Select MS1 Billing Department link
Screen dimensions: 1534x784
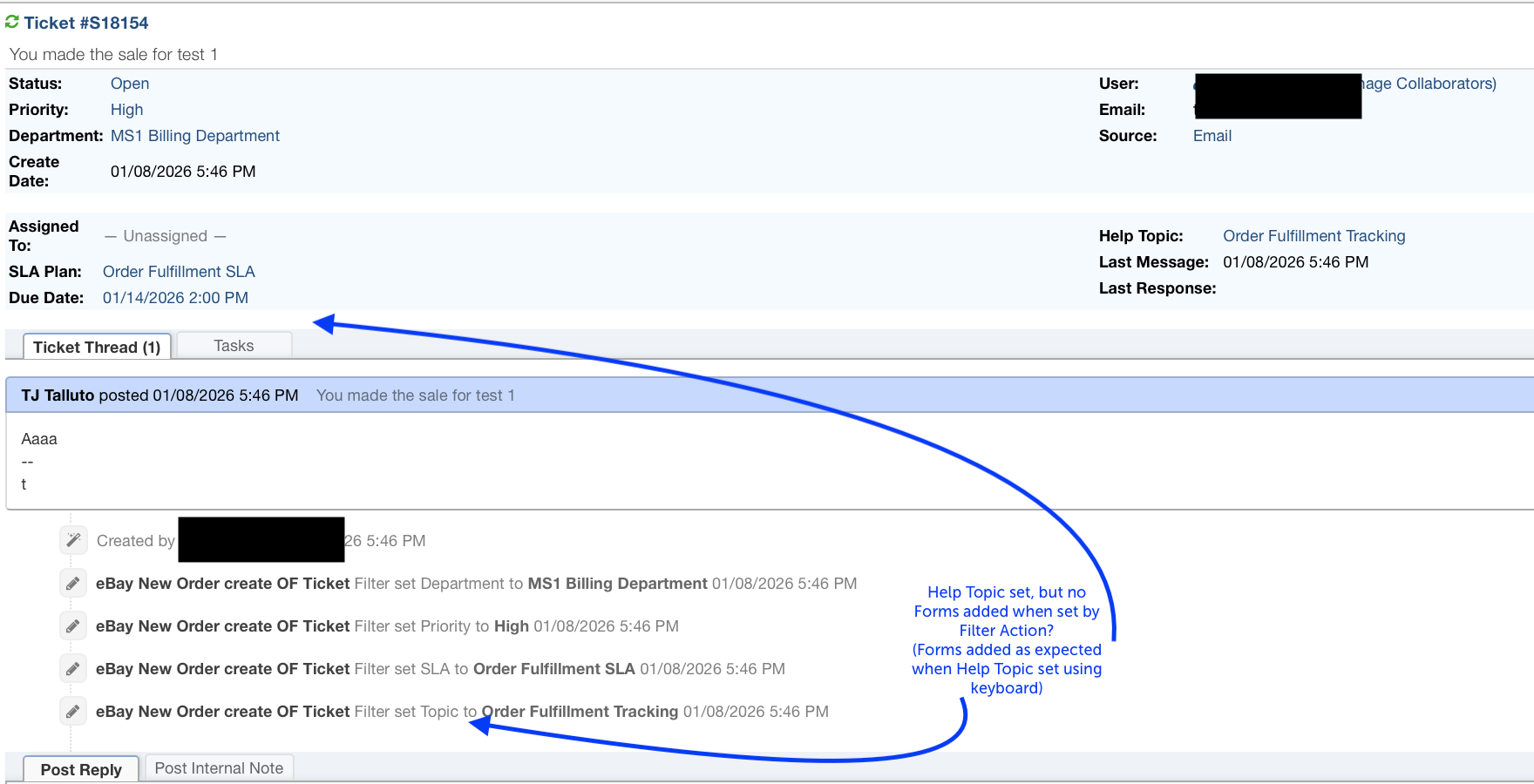195,136
